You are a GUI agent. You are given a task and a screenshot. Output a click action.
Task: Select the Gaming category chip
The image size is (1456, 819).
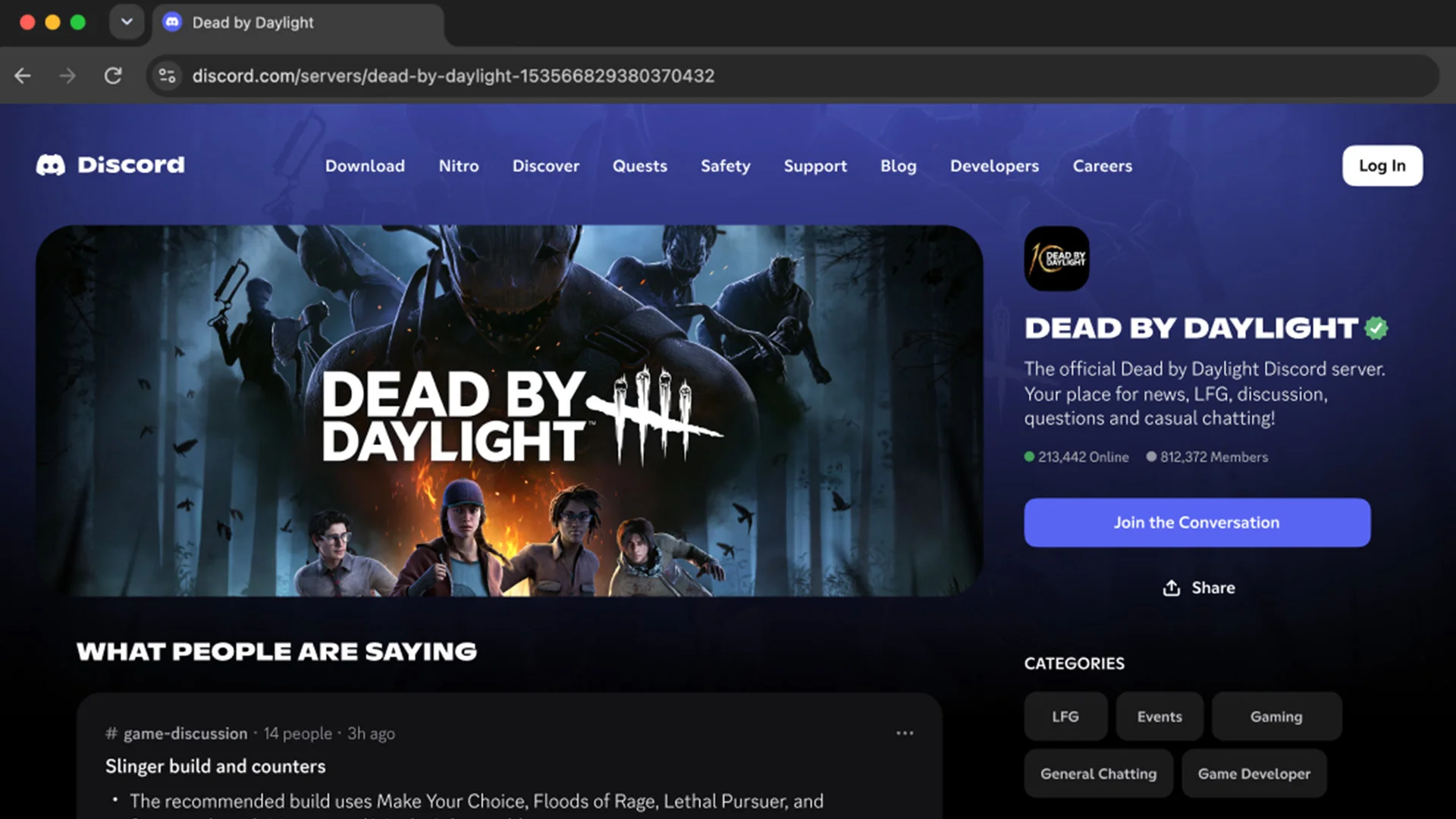click(1276, 717)
